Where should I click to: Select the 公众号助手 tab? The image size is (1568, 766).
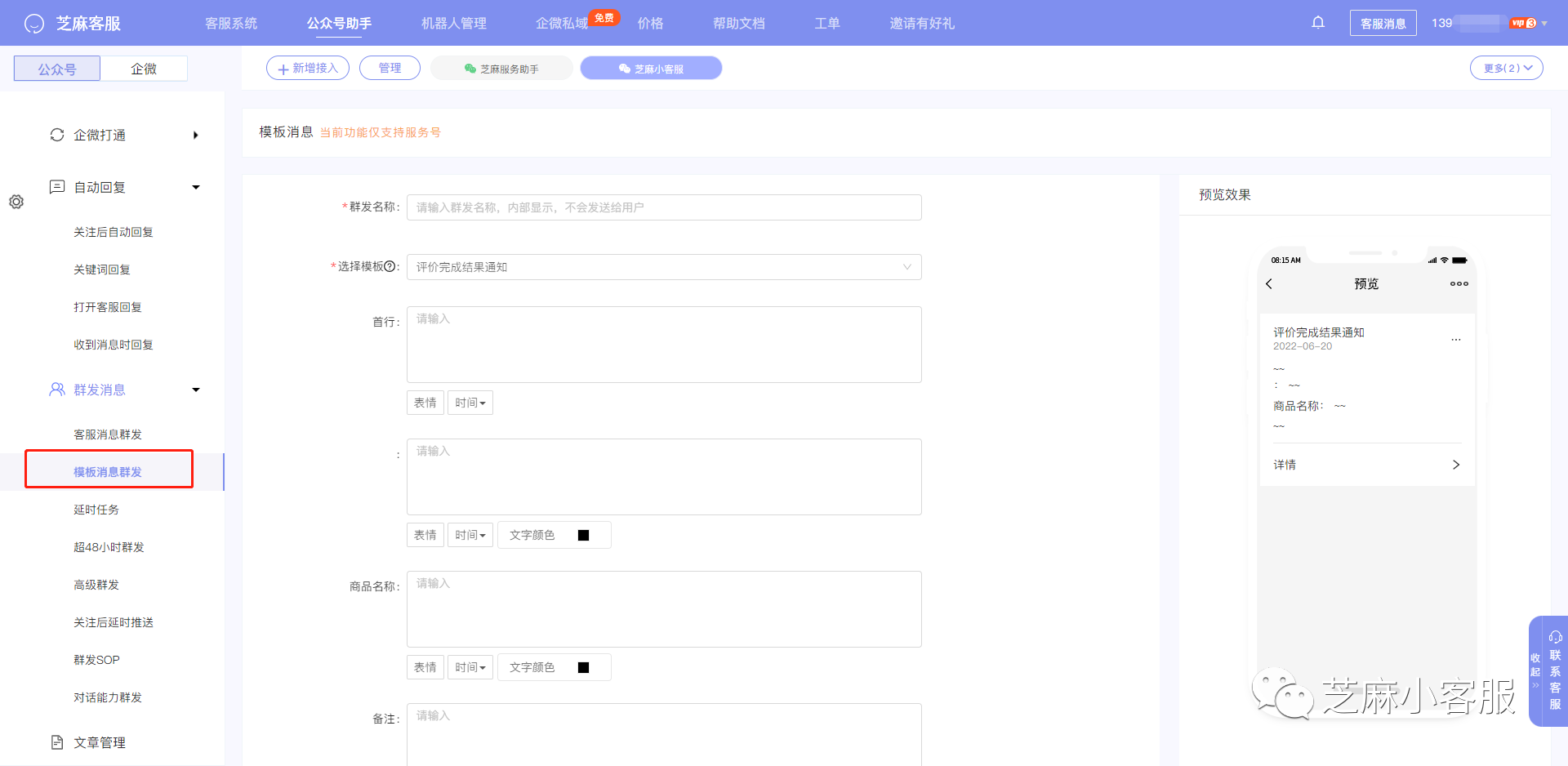click(340, 24)
